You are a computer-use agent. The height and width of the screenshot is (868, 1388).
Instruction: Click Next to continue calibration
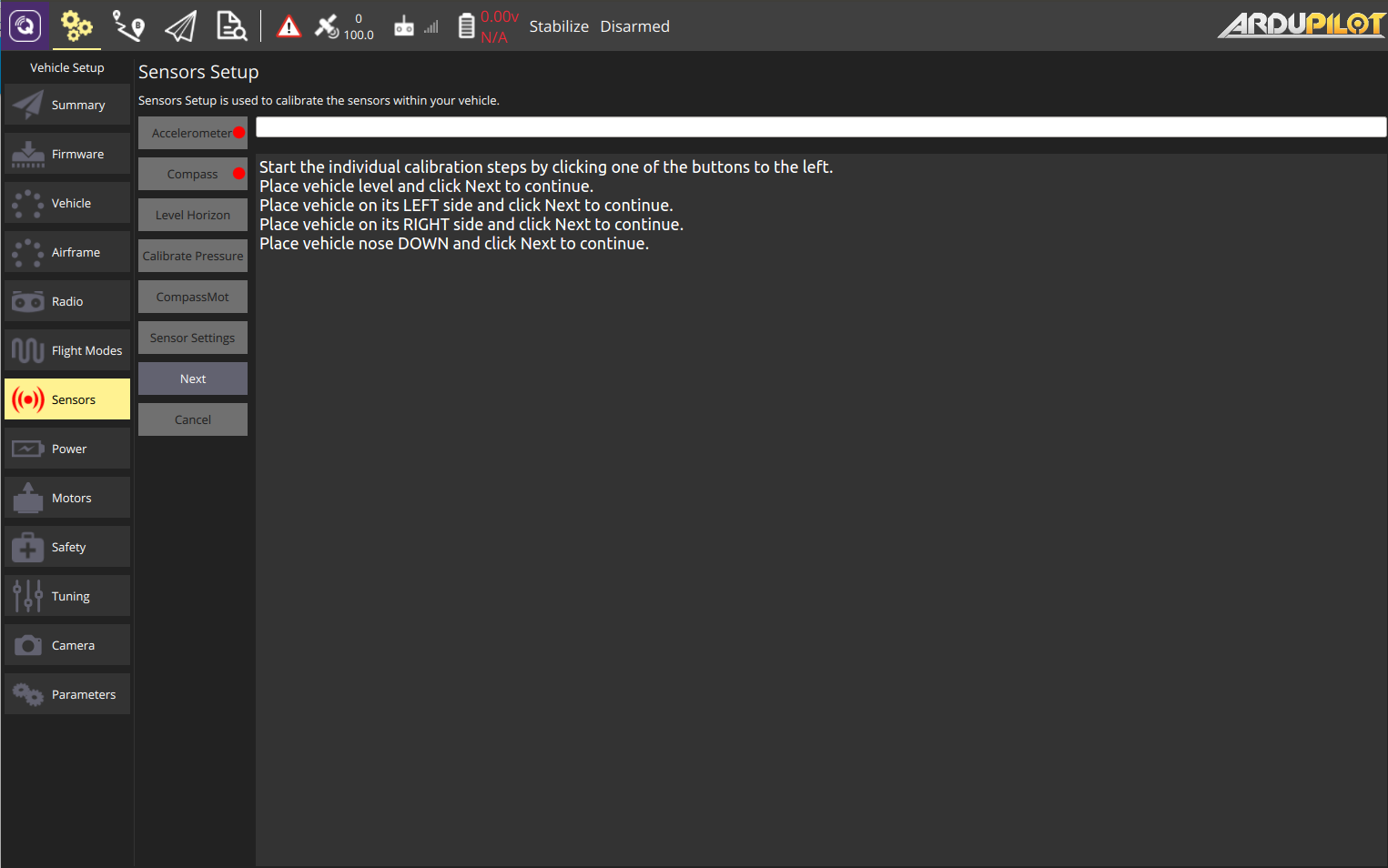pyautogui.click(x=193, y=378)
